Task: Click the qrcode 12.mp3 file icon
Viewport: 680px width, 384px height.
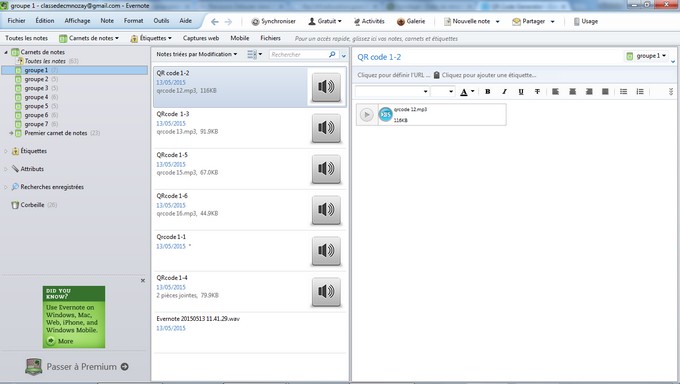Action: [386, 115]
